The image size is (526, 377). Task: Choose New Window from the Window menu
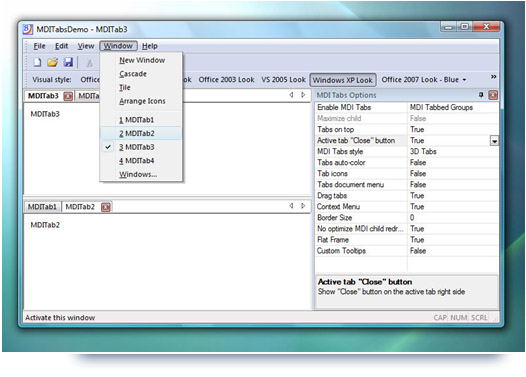[x=141, y=60]
